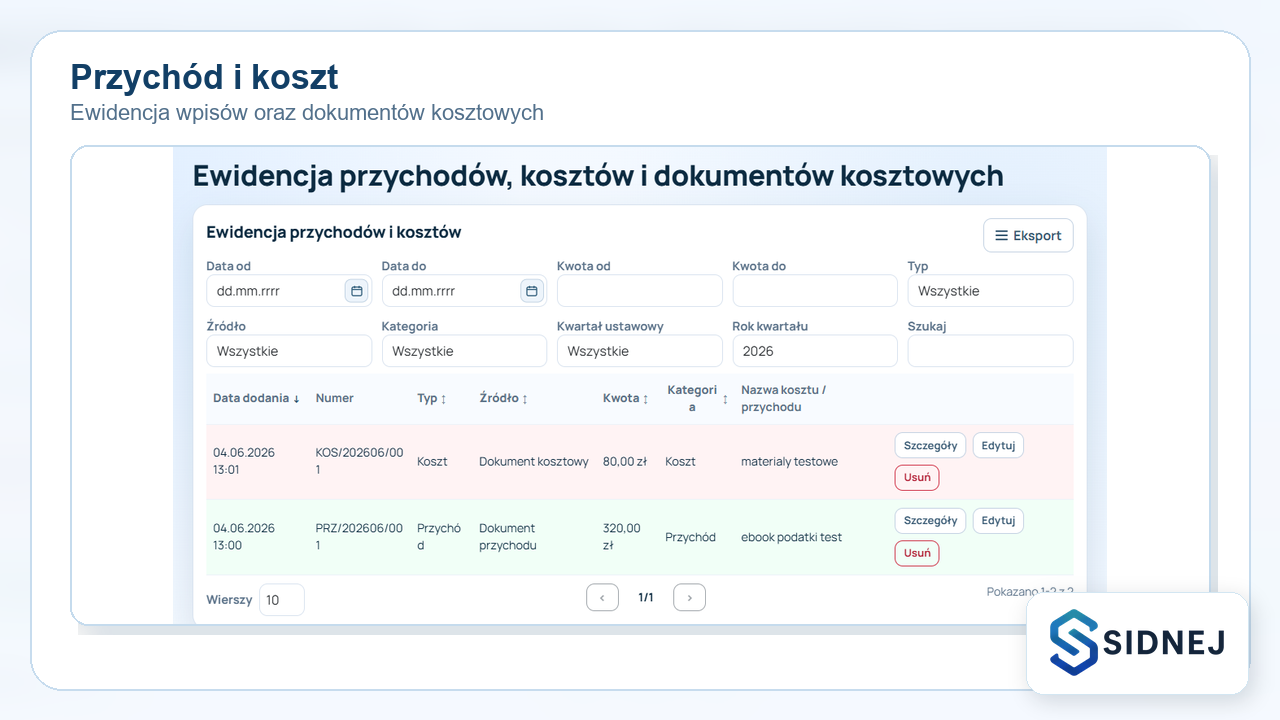Click the Kwota do input field
Viewport: 1280px width, 720px height.
tap(815, 291)
